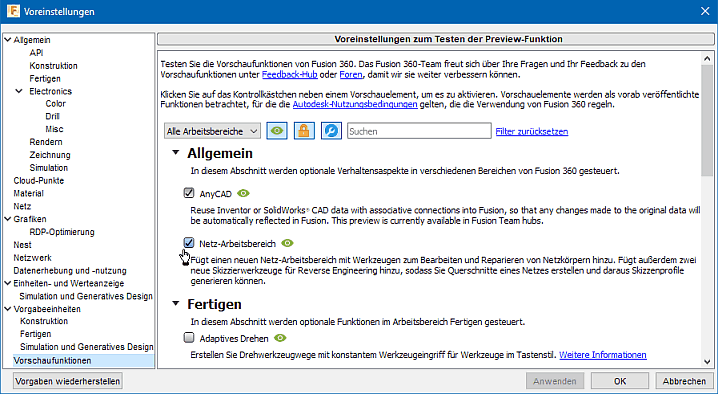The width and height of the screenshot is (718, 394).
Task: Open Netzwerk settings
Action: 32,257
